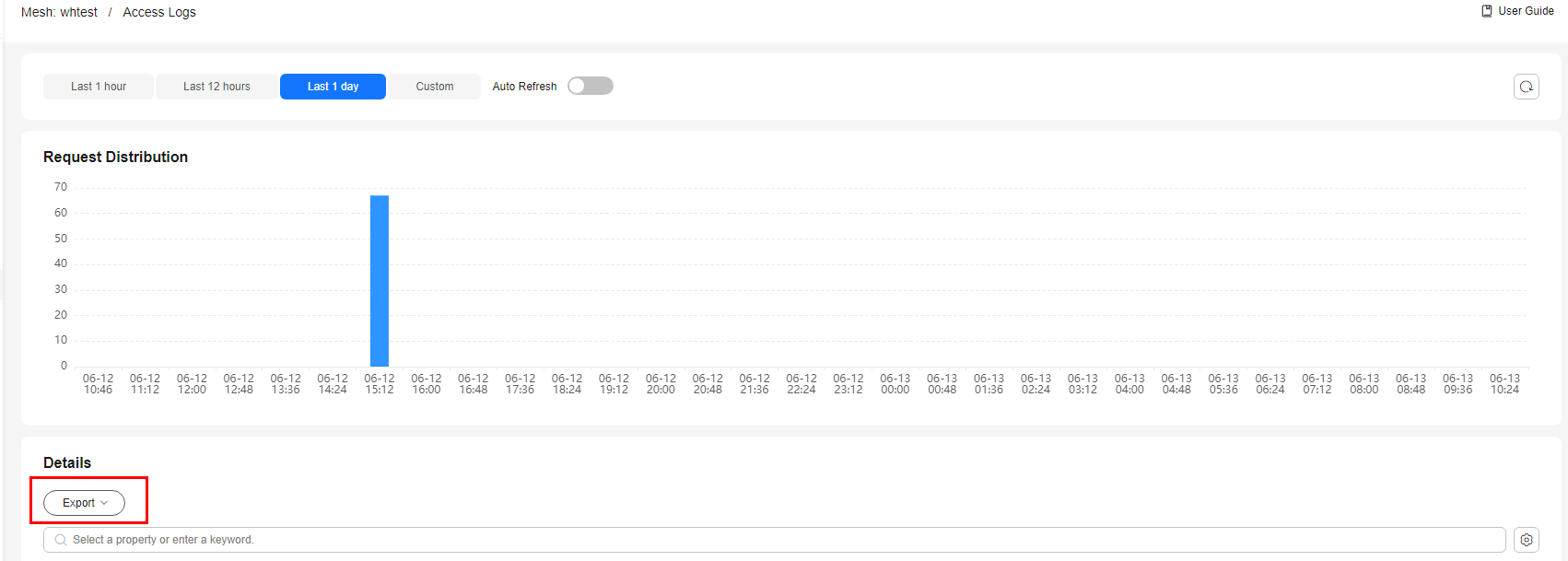Click the search magnifier icon
The width and height of the screenshot is (1568, 561).
click(x=61, y=540)
